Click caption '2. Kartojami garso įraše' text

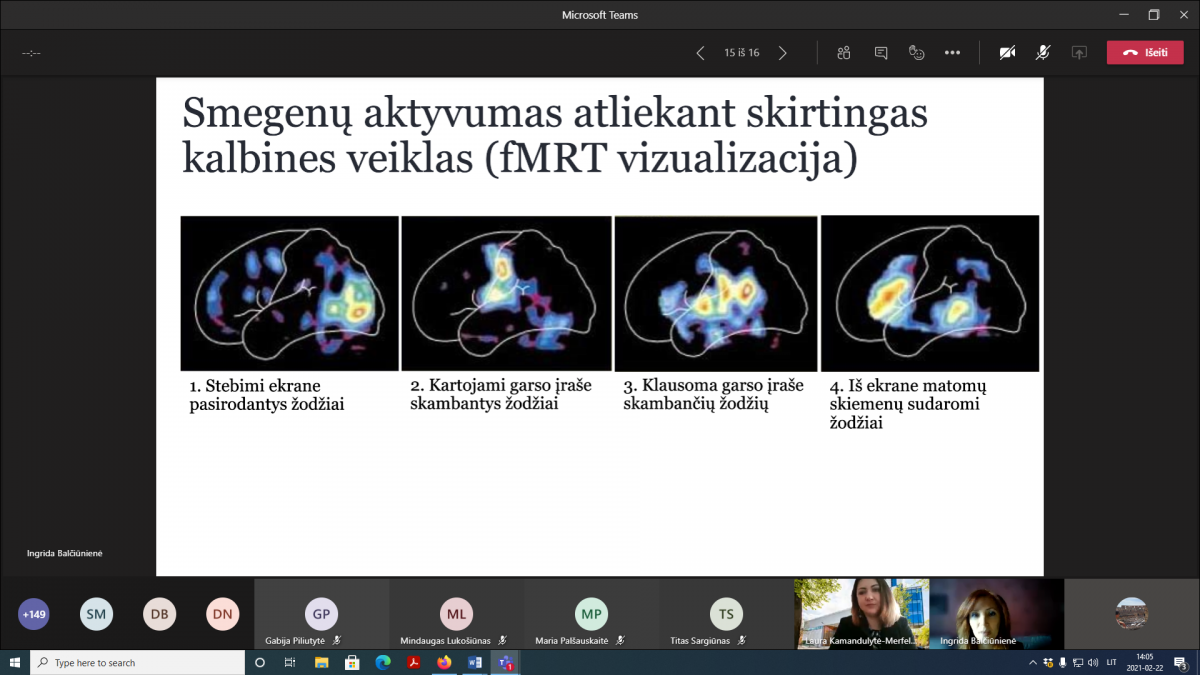coord(500,385)
